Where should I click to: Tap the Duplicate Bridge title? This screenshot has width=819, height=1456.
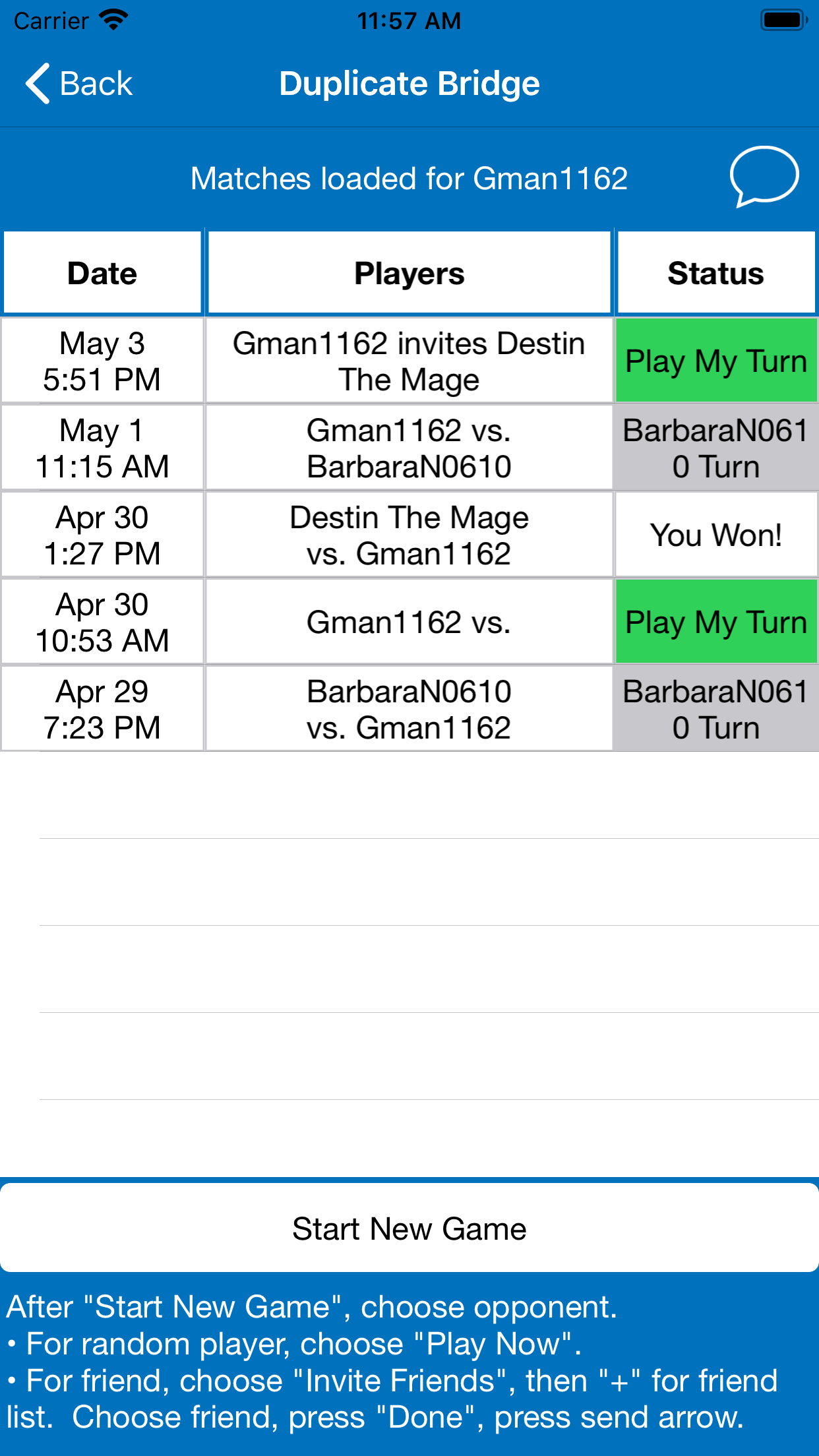[x=409, y=84]
